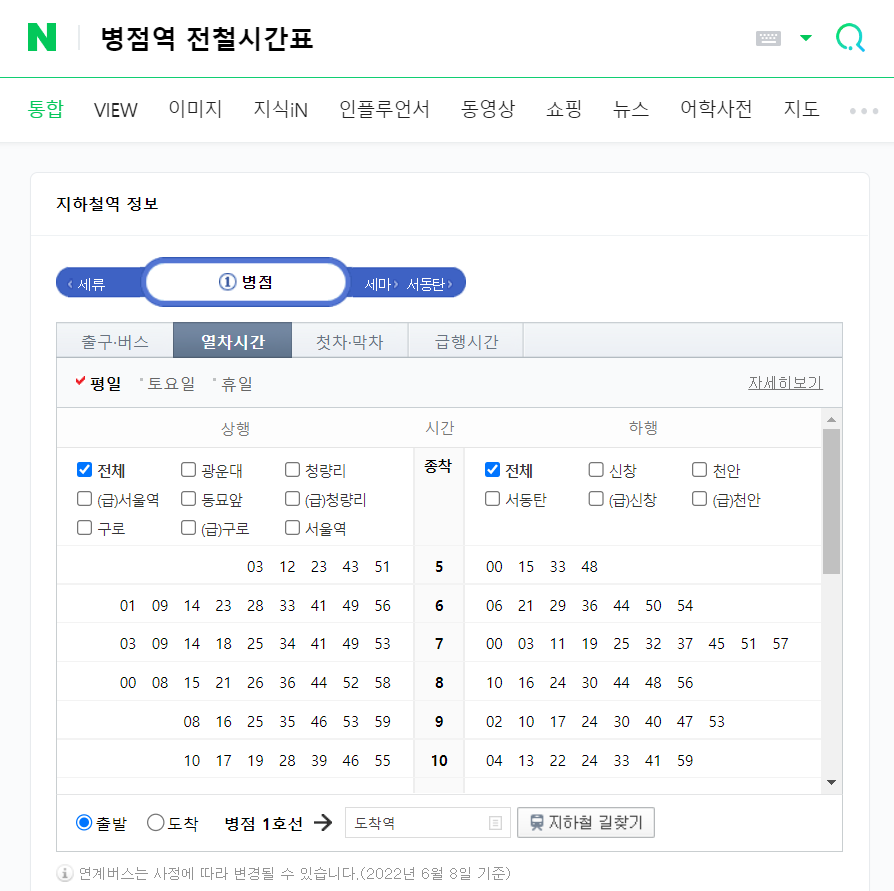The height and width of the screenshot is (891, 894).
Task: Click the 상행 column header
Action: [x=235, y=428]
